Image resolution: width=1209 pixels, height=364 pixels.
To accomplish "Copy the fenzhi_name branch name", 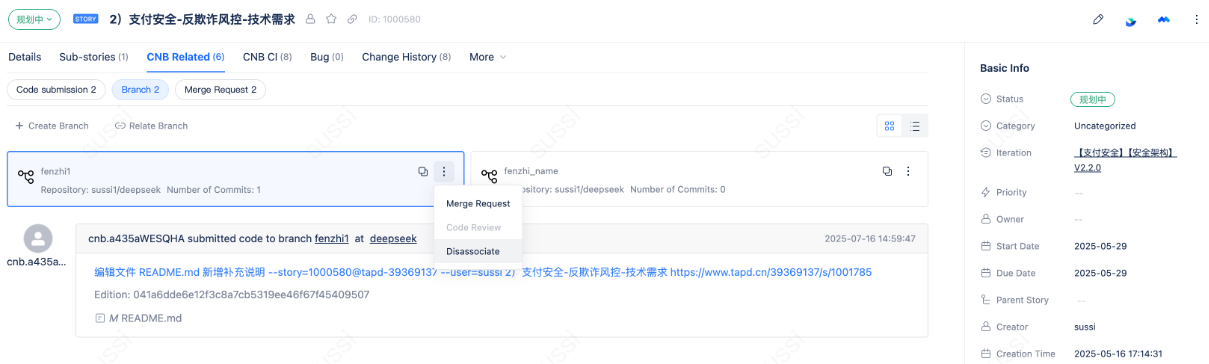I will point(887,172).
